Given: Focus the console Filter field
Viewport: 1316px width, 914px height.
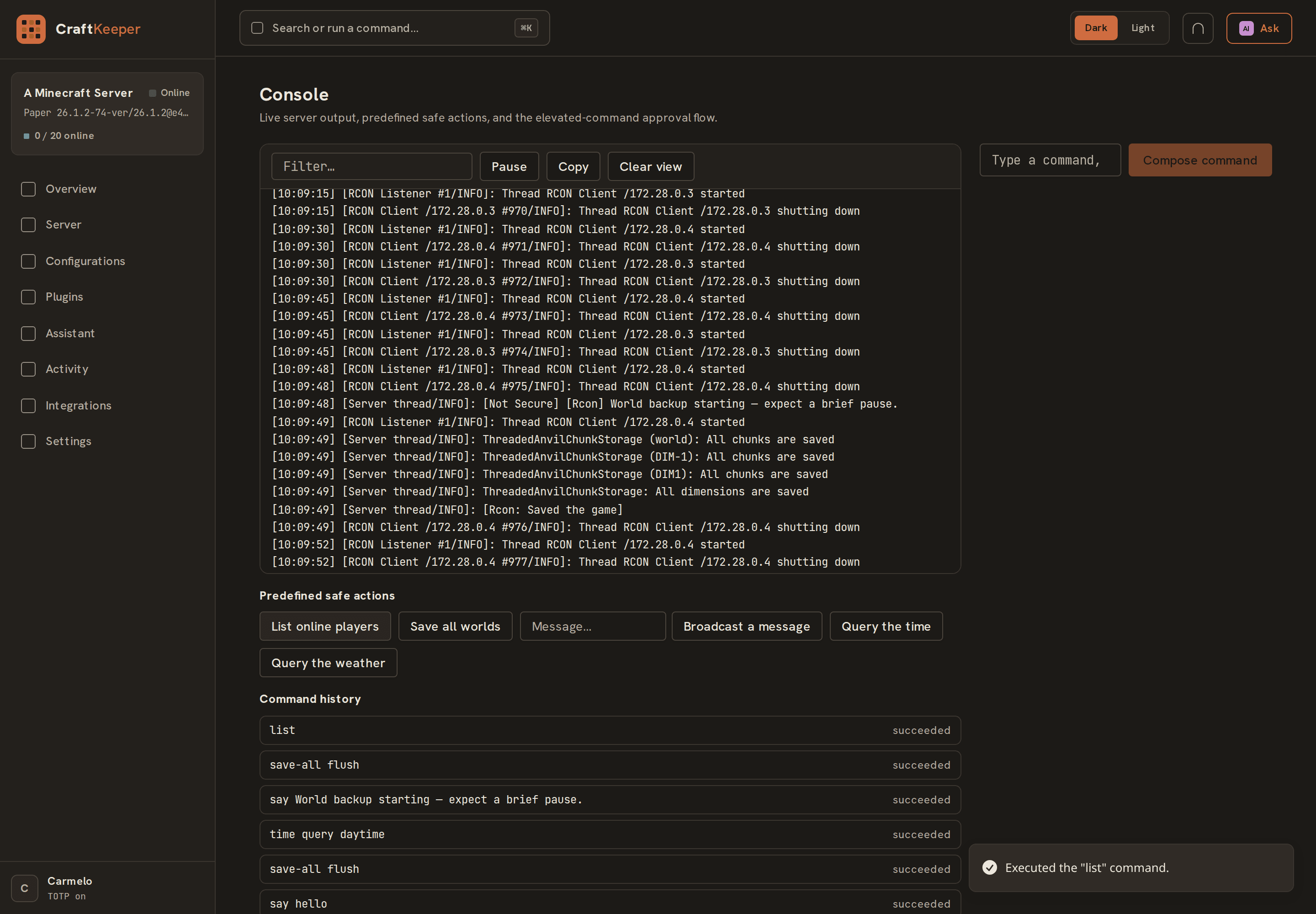Looking at the screenshot, I should (371, 167).
